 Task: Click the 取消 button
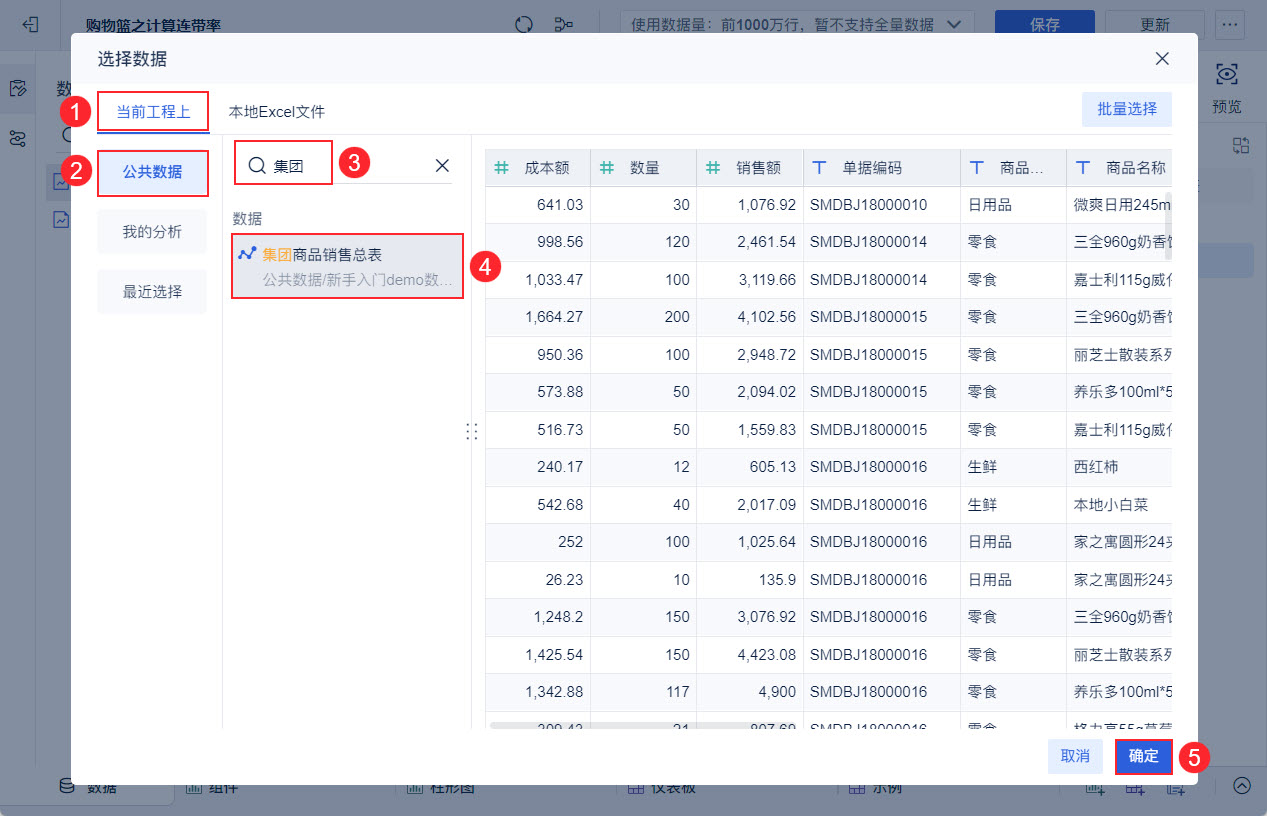click(1075, 756)
